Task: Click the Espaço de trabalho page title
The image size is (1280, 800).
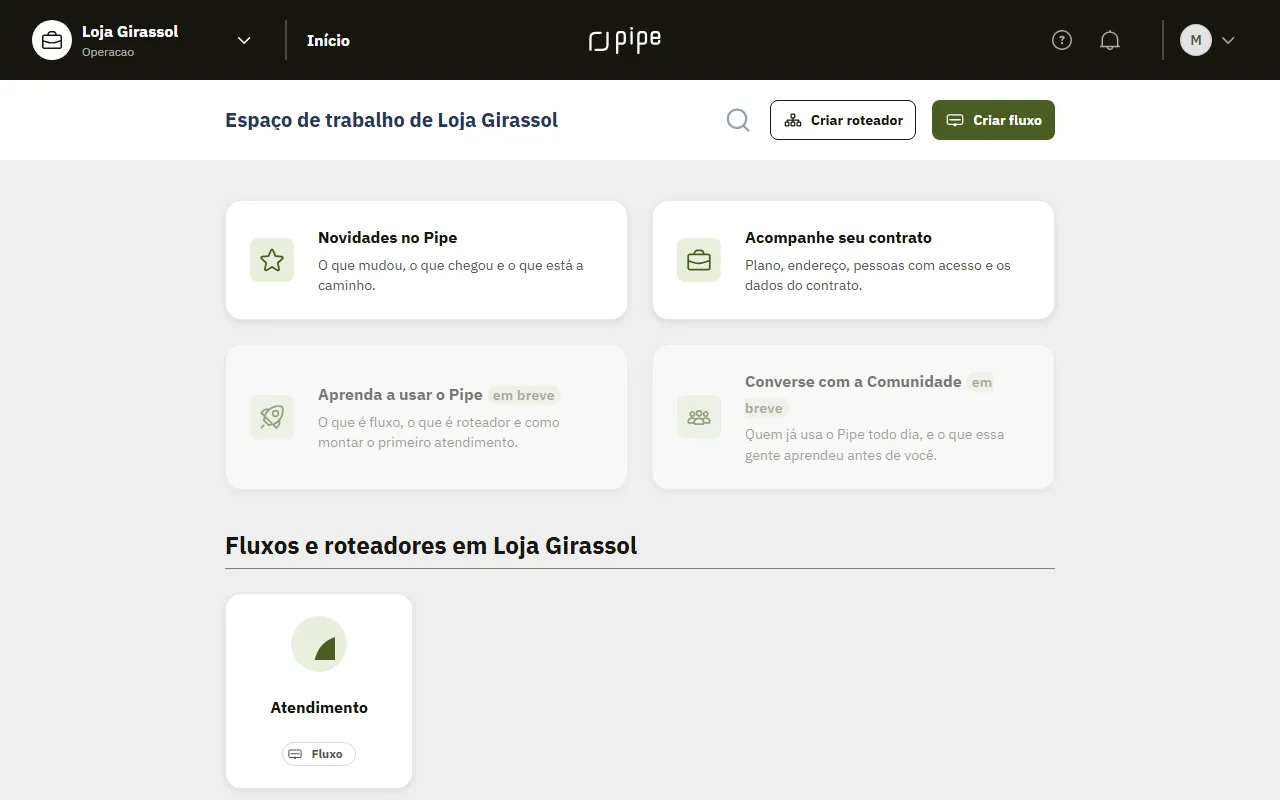Action: tap(392, 120)
